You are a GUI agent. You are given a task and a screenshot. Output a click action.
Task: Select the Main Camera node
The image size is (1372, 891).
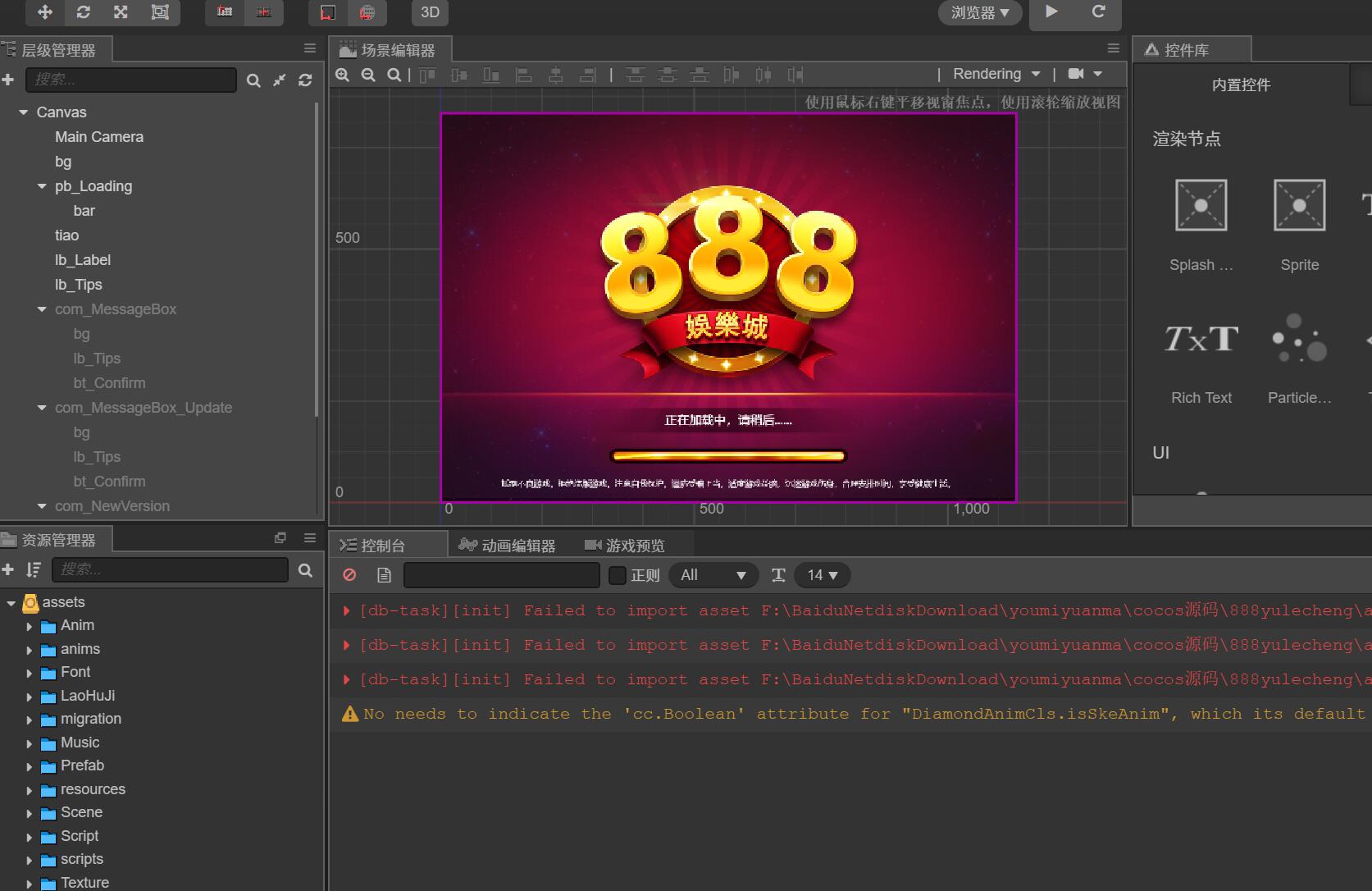point(98,137)
